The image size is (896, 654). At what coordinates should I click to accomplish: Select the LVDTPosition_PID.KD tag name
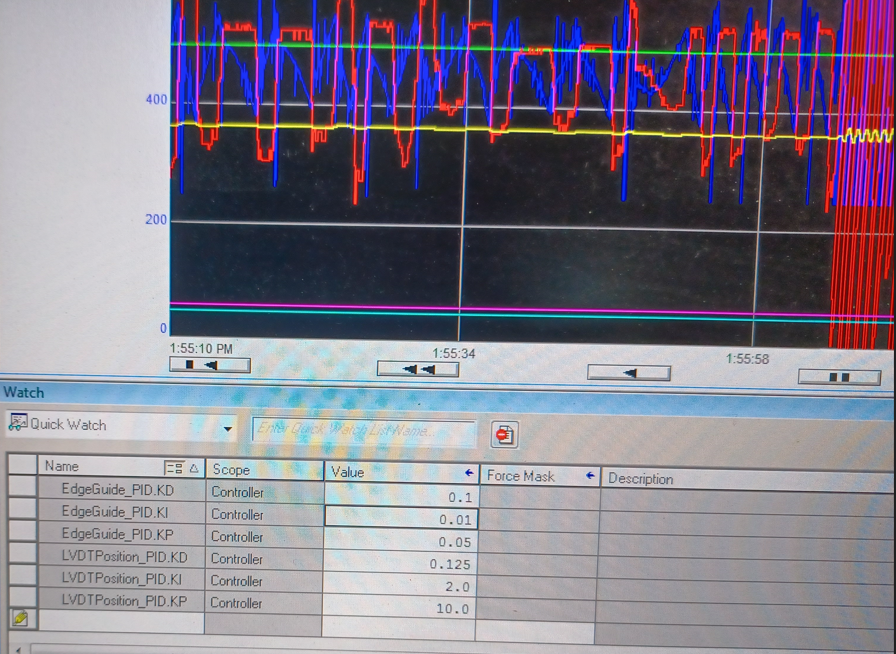124,556
